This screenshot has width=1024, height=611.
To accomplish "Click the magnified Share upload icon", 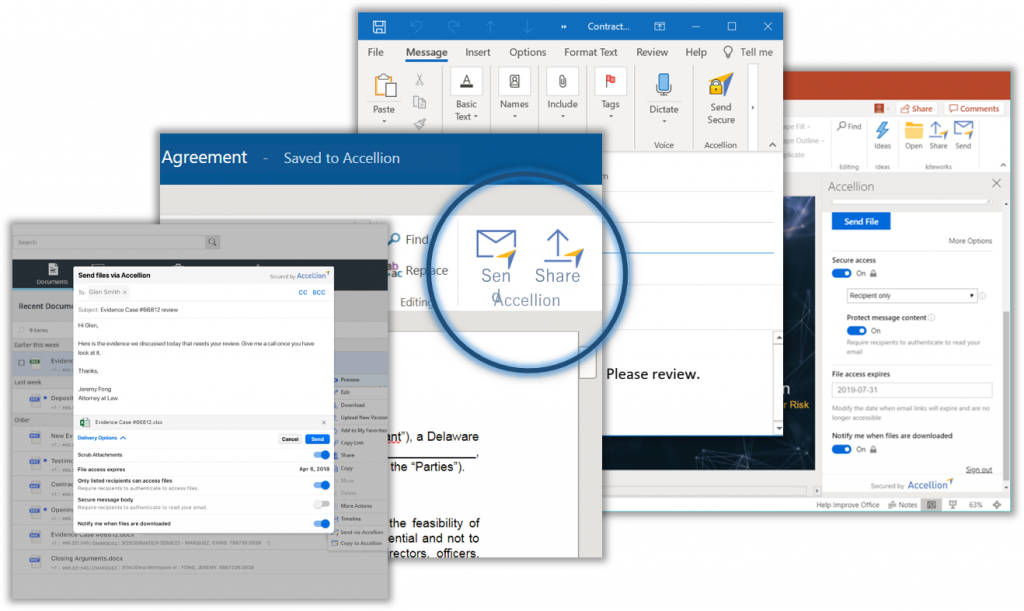I will tap(558, 249).
